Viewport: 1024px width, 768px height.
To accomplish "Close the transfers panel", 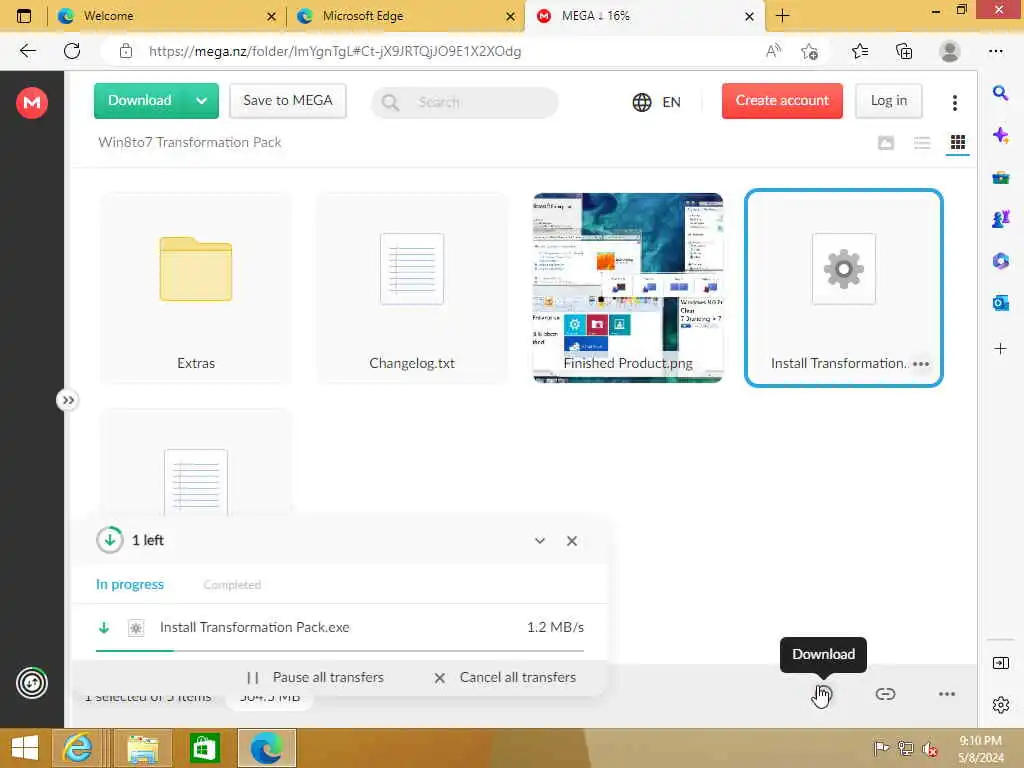I will pyautogui.click(x=571, y=541).
